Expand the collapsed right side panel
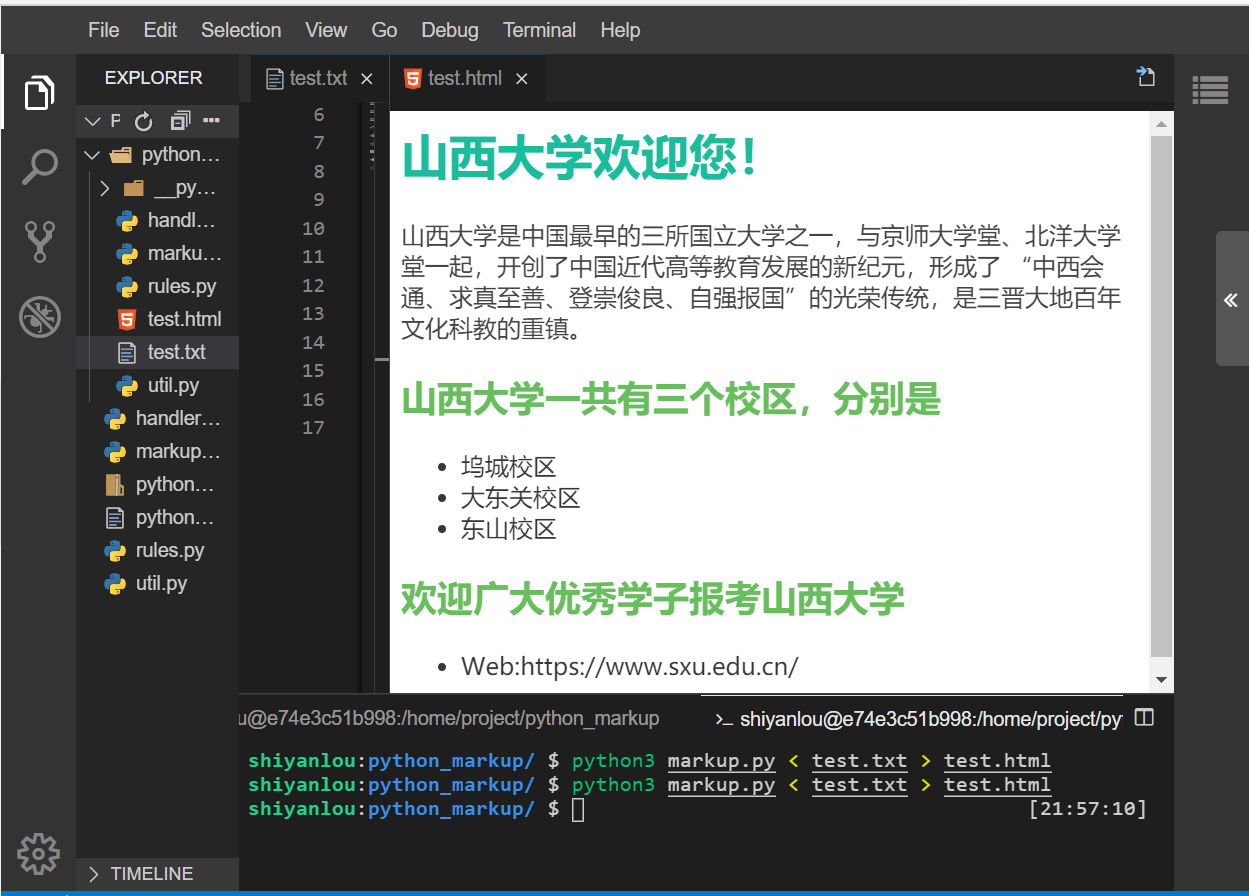Viewport: 1249px width, 896px height. point(1231,299)
